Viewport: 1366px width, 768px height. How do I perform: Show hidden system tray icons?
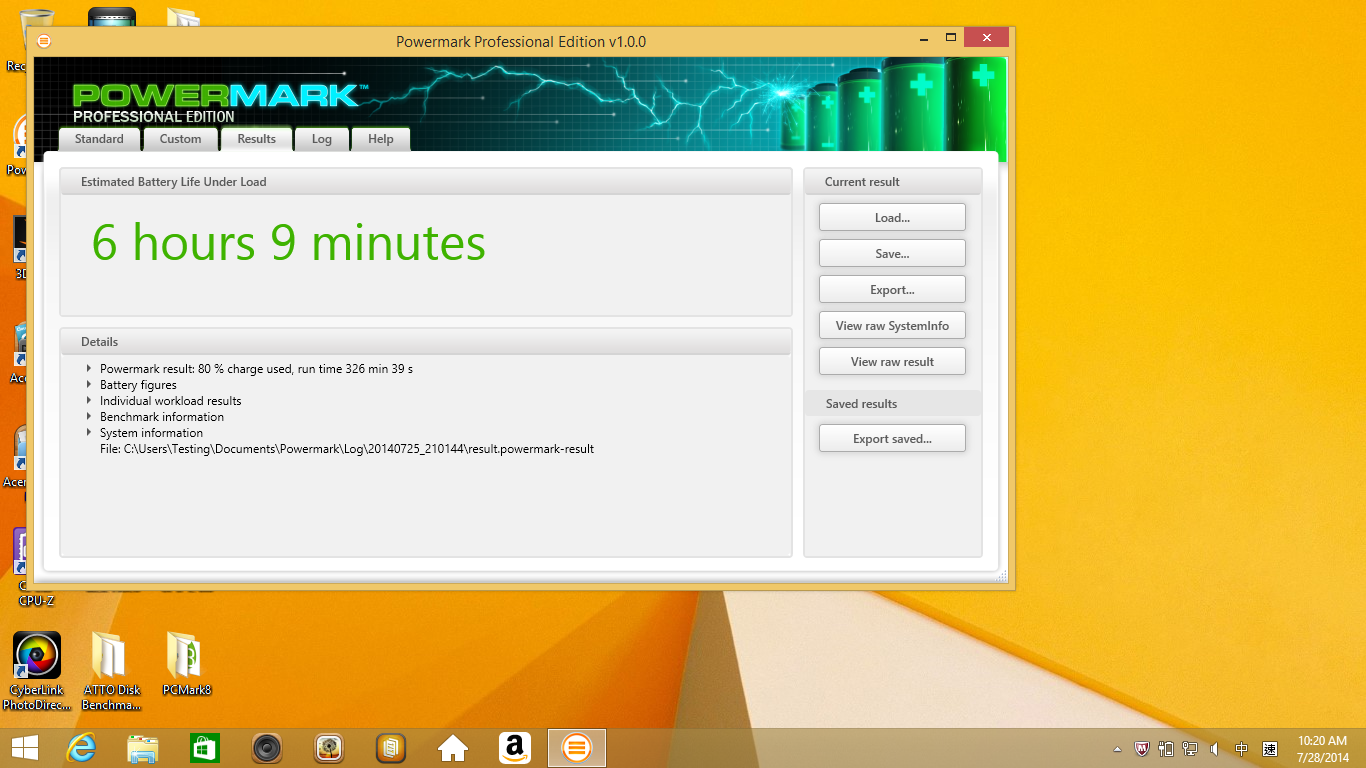pos(1117,749)
